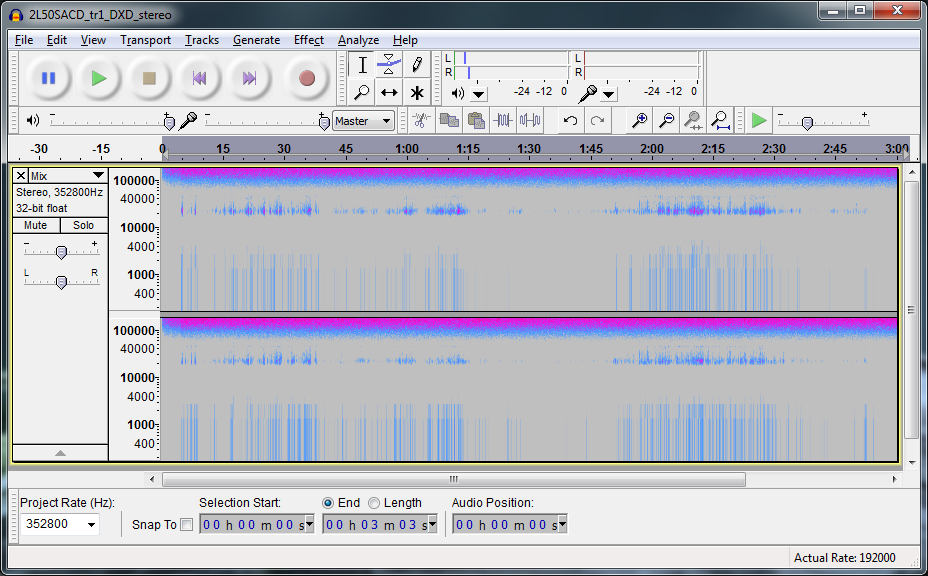Zoom in using the plus magnifier
This screenshot has width=928, height=576.
639,121
